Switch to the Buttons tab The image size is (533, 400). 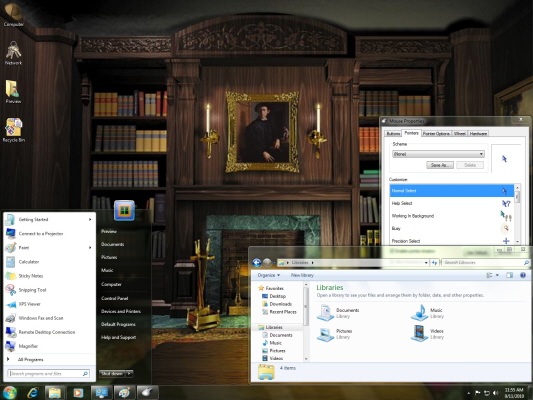(393, 134)
